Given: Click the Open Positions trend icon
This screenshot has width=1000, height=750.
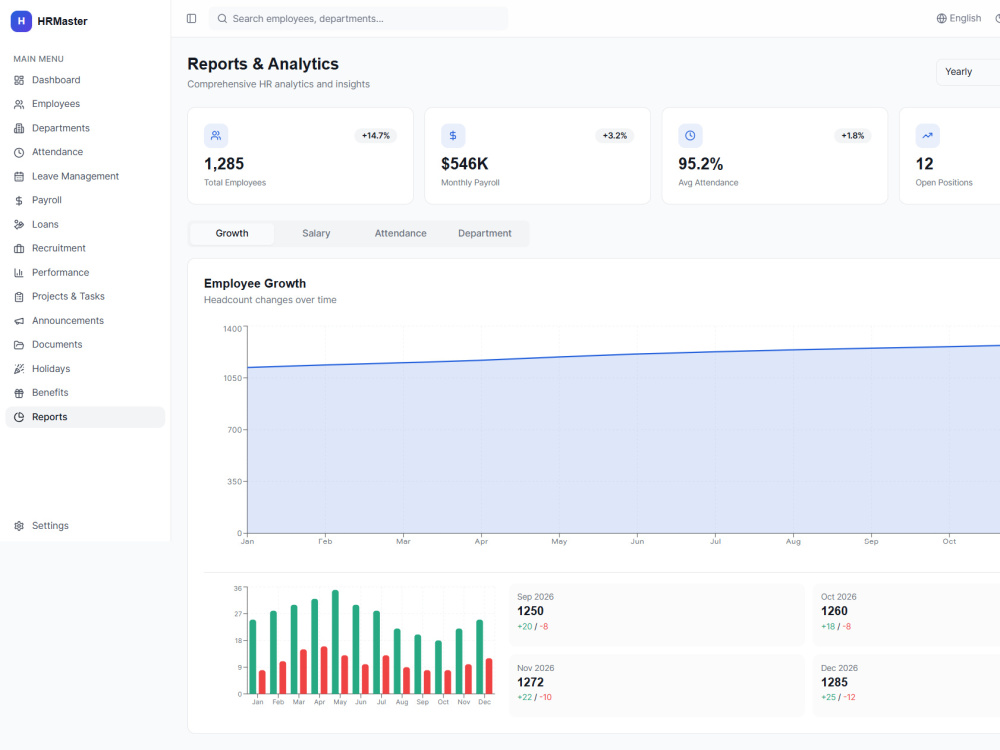Looking at the screenshot, I should click(927, 136).
